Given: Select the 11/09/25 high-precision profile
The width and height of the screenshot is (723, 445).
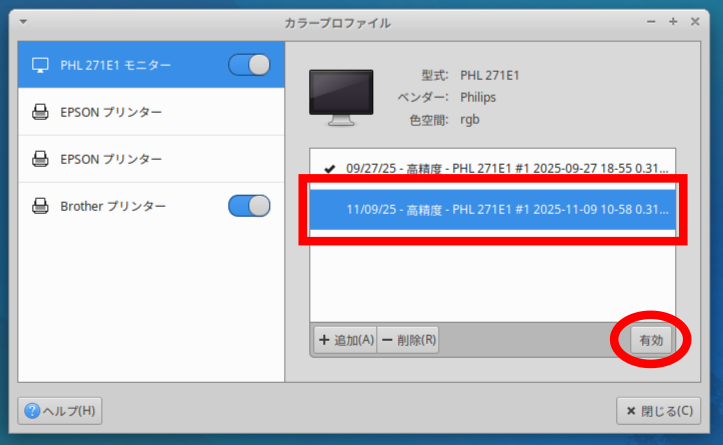Looking at the screenshot, I should 505,210.
